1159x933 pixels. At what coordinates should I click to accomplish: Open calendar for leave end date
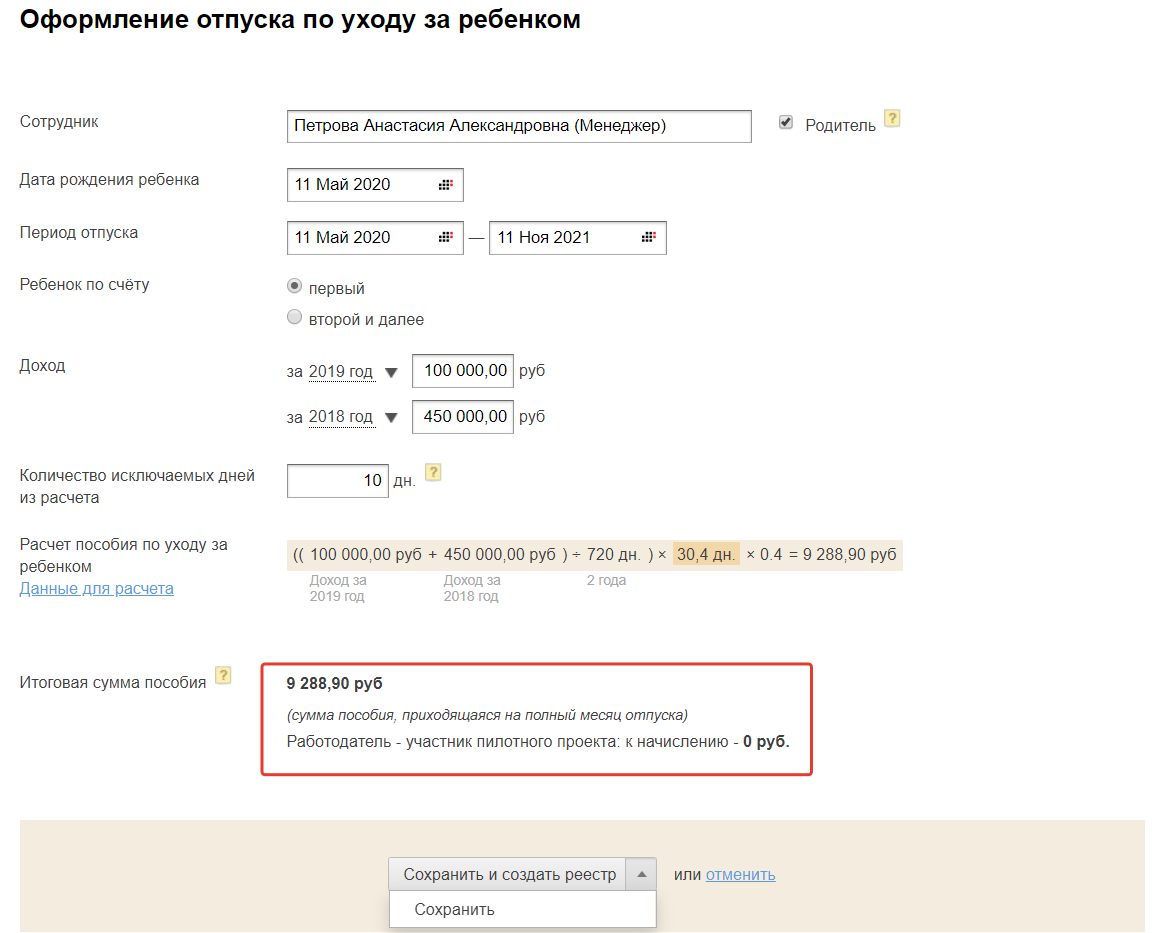648,238
